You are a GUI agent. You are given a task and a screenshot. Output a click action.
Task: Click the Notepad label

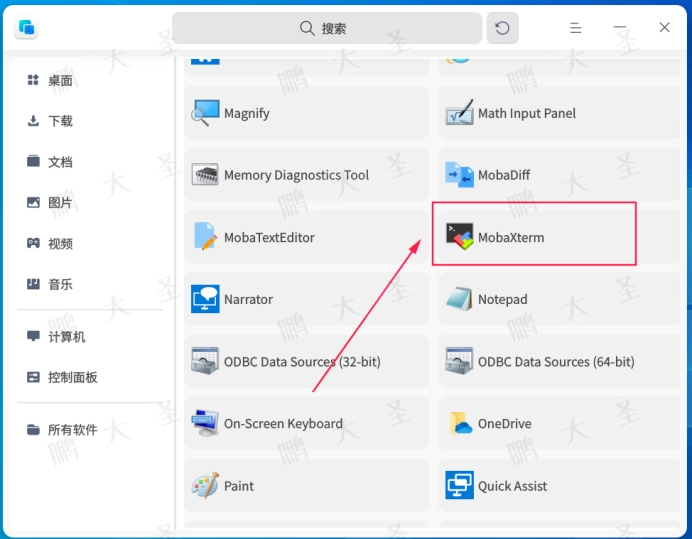tap(503, 300)
